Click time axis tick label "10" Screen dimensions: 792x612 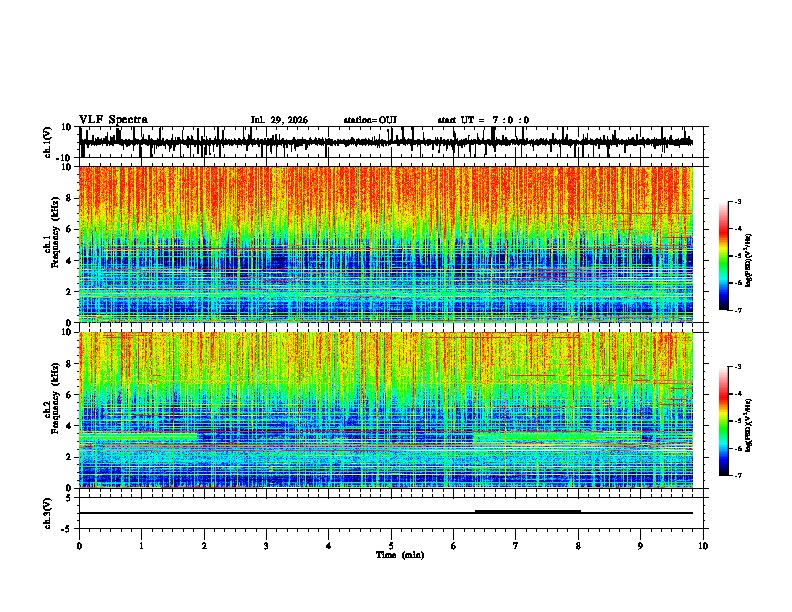(703, 546)
